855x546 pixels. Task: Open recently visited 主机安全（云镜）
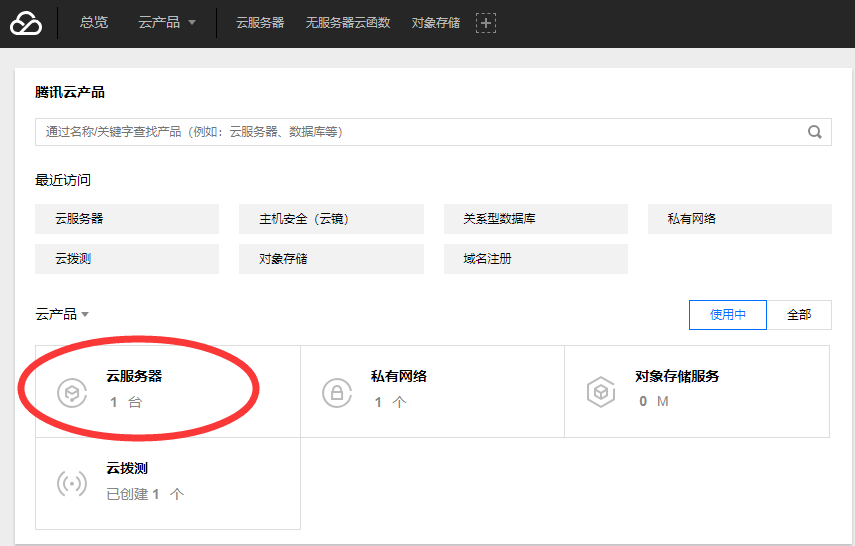(x=331, y=219)
